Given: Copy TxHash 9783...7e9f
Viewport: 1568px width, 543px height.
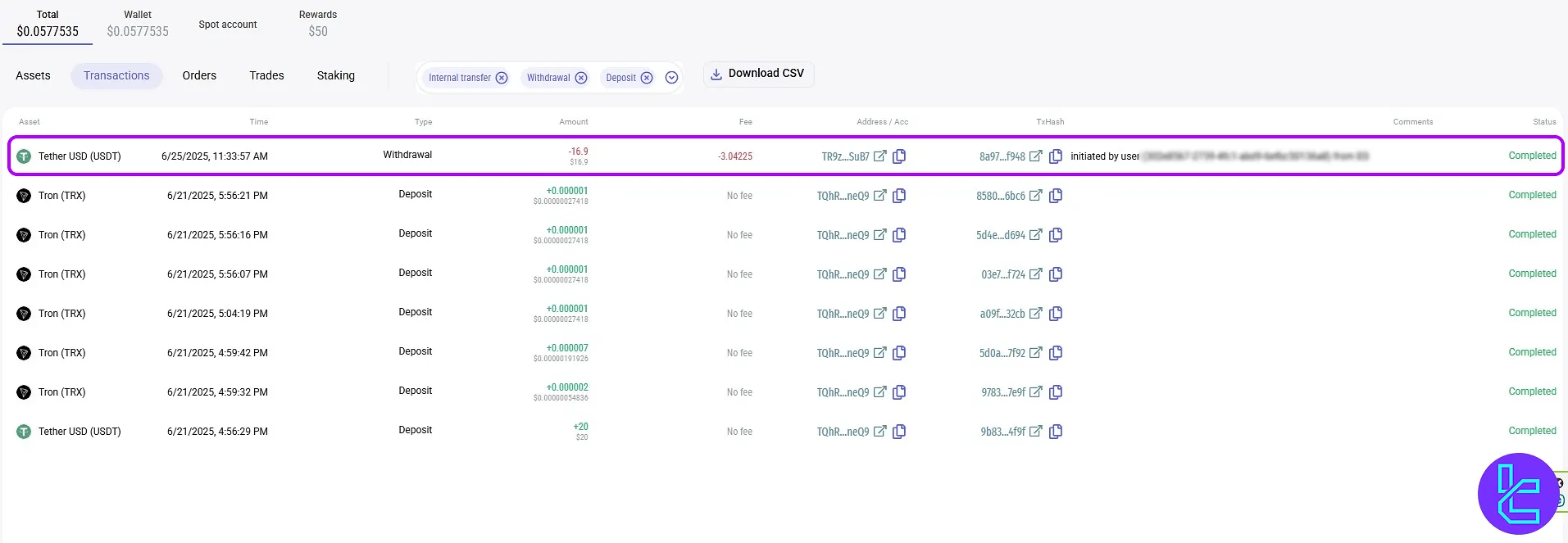Looking at the screenshot, I should point(1056,391).
